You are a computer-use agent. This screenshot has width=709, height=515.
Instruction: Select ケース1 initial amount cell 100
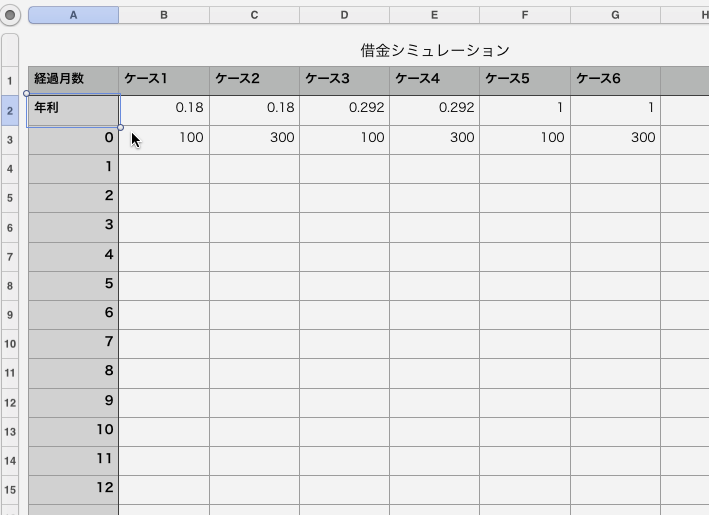click(164, 140)
